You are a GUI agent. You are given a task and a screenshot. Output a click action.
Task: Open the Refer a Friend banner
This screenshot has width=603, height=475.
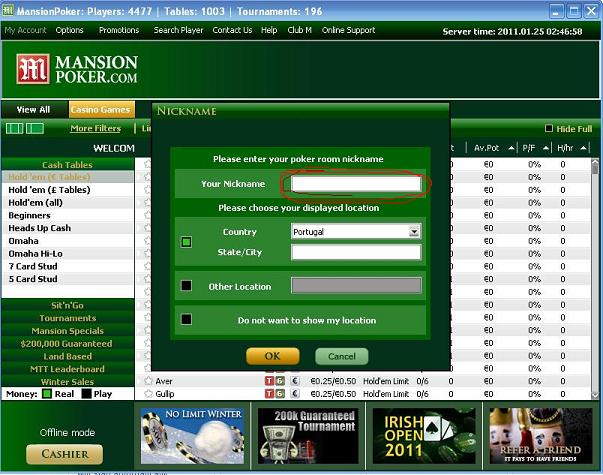[x=540, y=436]
